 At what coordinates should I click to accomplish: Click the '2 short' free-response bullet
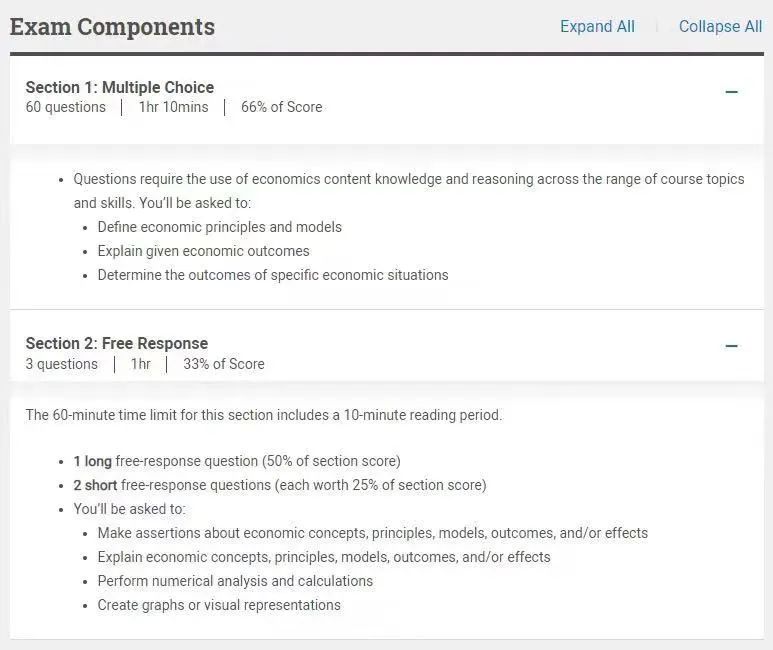280,485
